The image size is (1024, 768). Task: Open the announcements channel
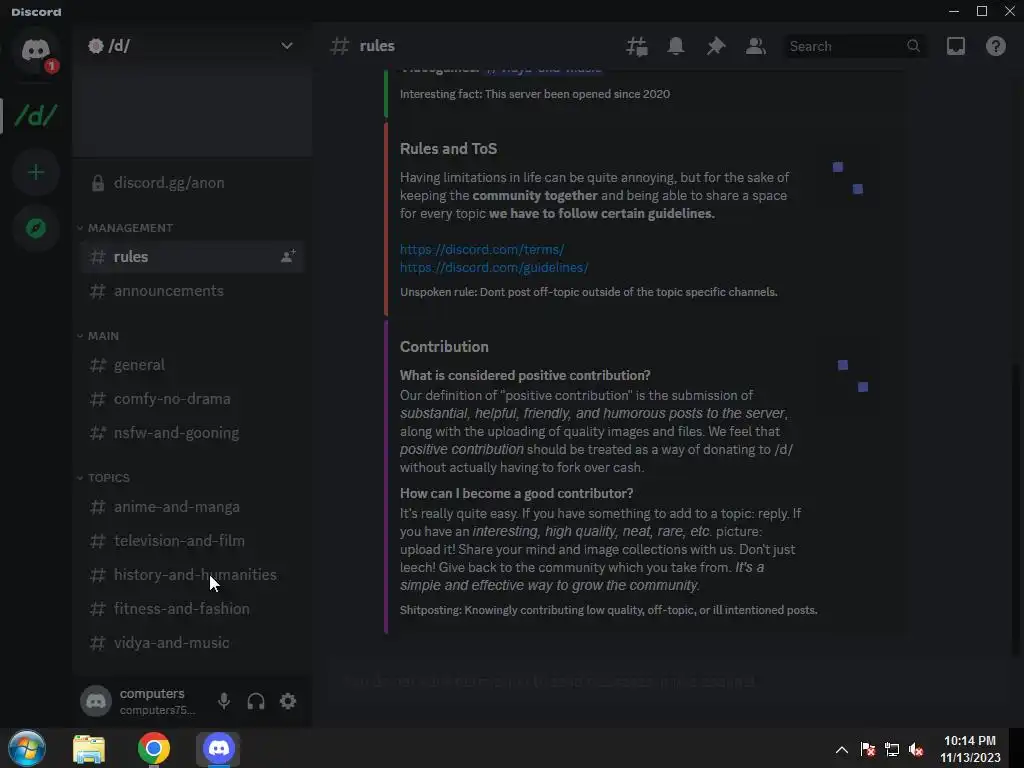192,291
